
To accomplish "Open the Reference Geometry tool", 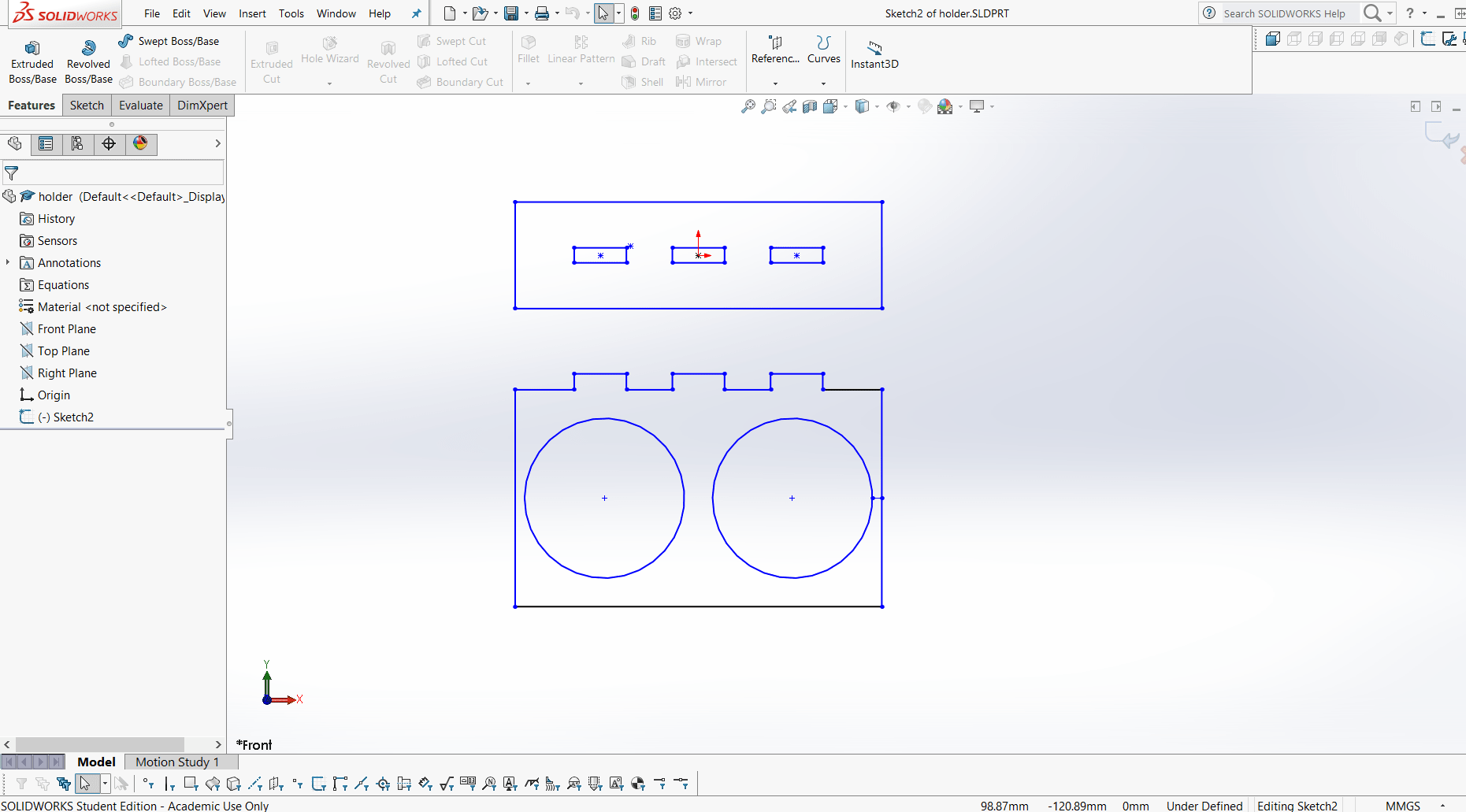I will 775,50.
